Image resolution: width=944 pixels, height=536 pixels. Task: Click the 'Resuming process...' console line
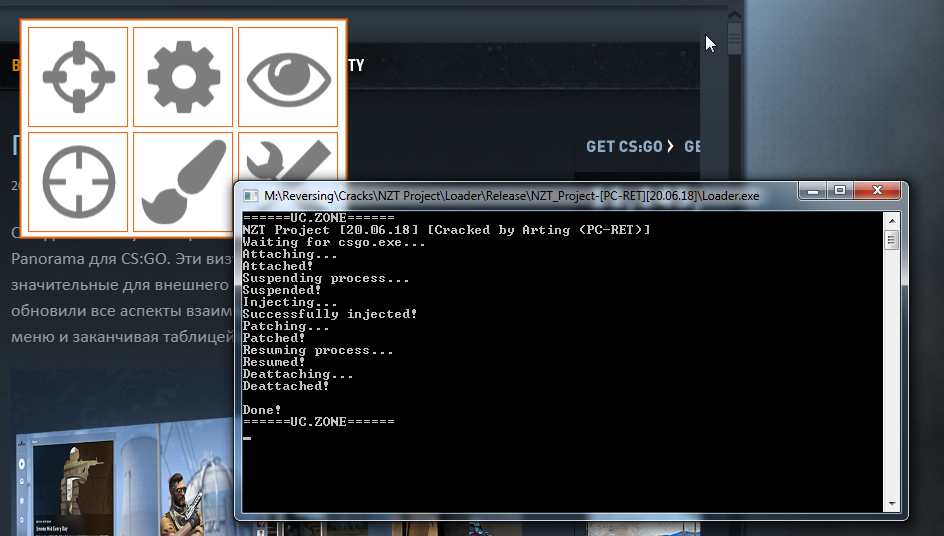point(318,350)
